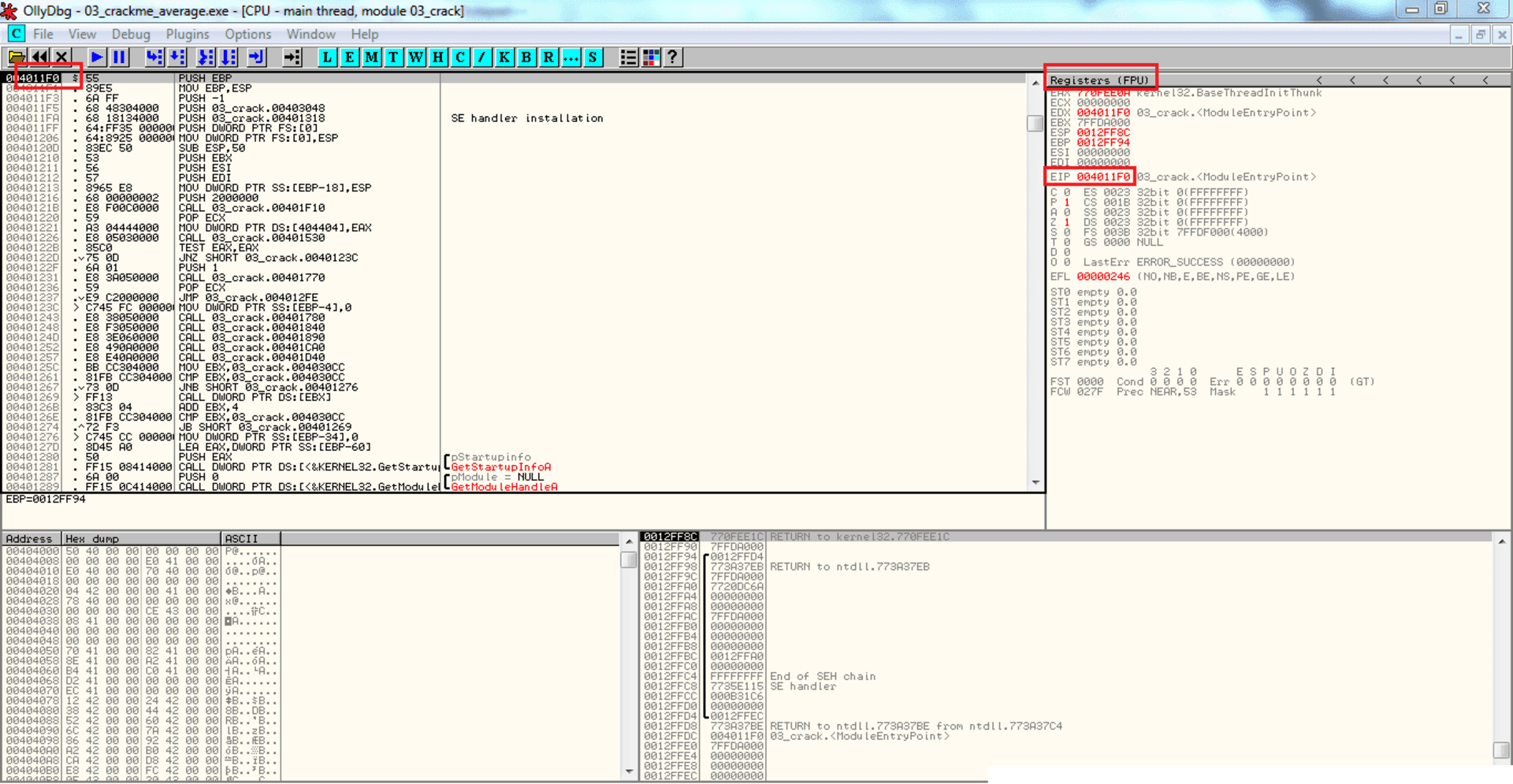1513x784 pixels.
Task: Click the Restart program rewind icon
Action: [x=39, y=58]
